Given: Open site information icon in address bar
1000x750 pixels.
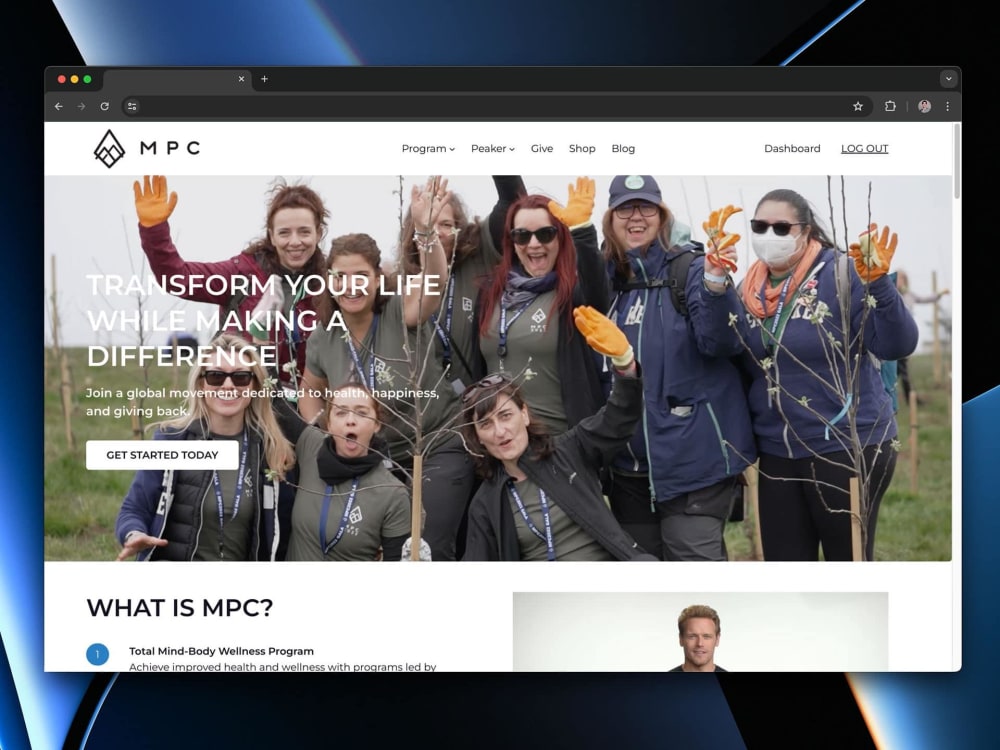Looking at the screenshot, I should point(132,107).
